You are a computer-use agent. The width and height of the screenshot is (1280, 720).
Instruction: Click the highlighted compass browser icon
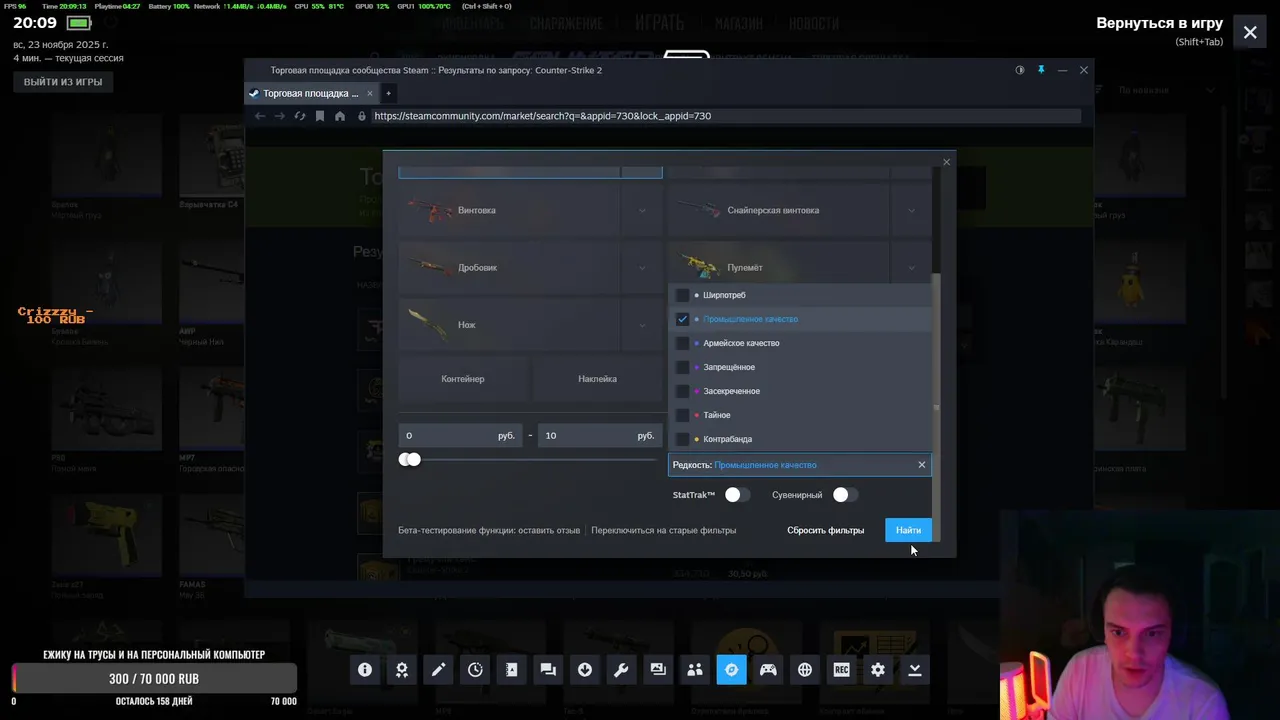click(731, 670)
